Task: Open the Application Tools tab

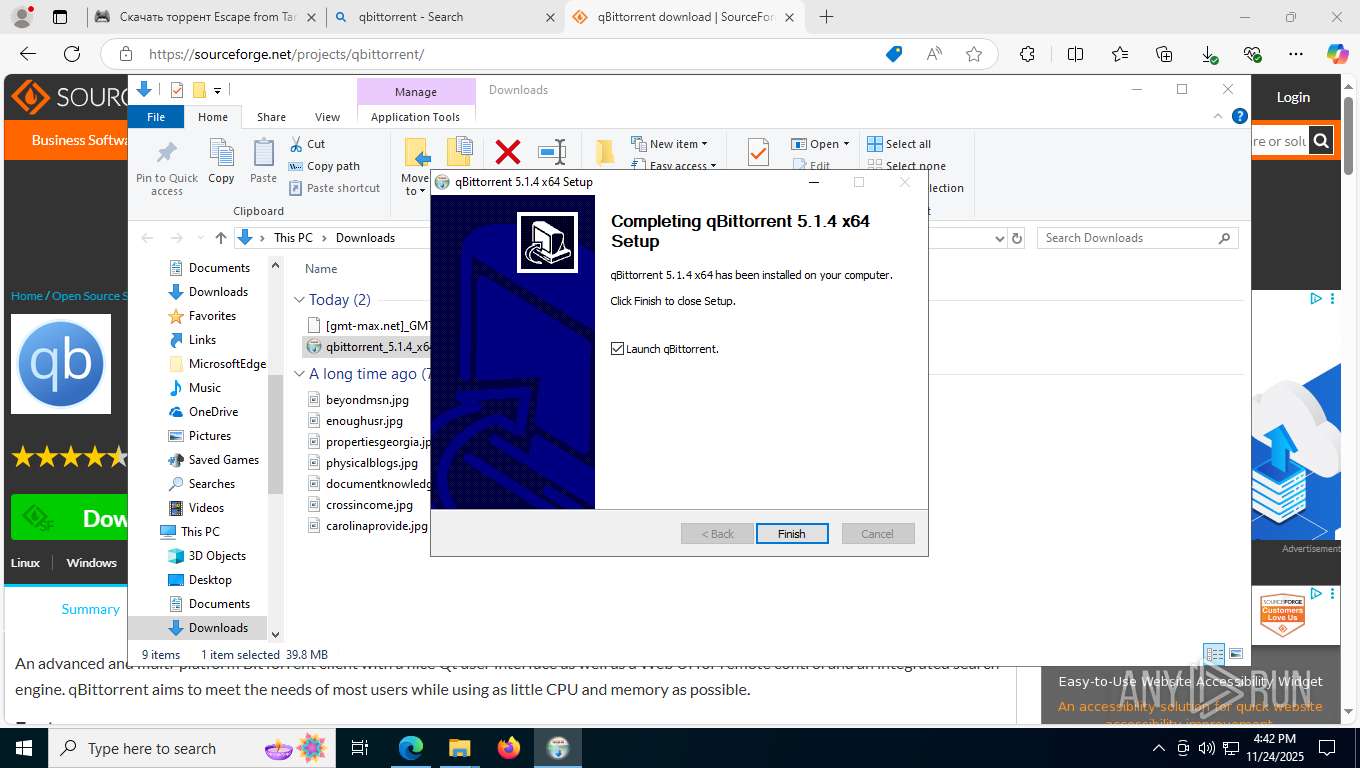Action: coord(415,117)
